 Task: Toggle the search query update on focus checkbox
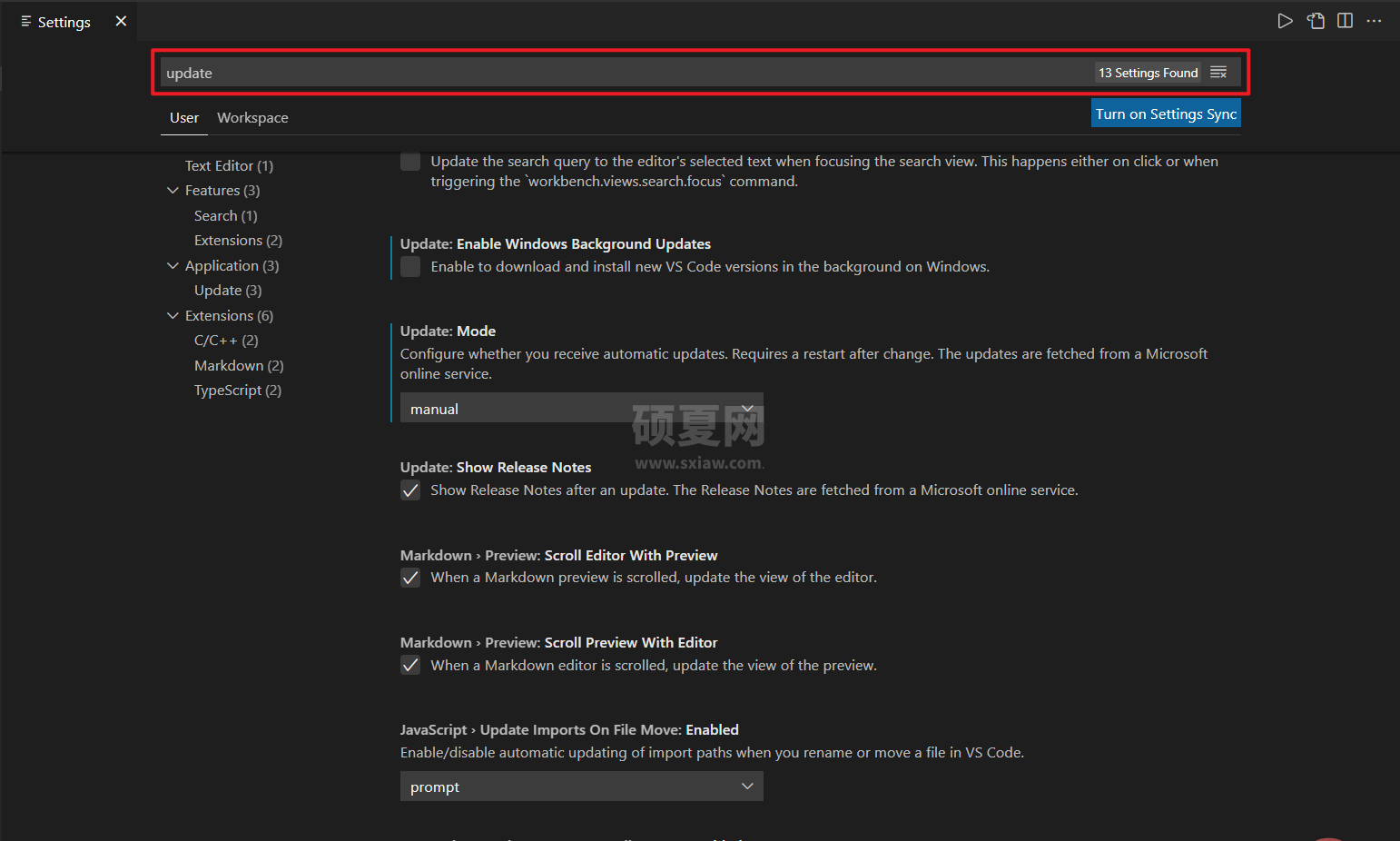[410, 162]
